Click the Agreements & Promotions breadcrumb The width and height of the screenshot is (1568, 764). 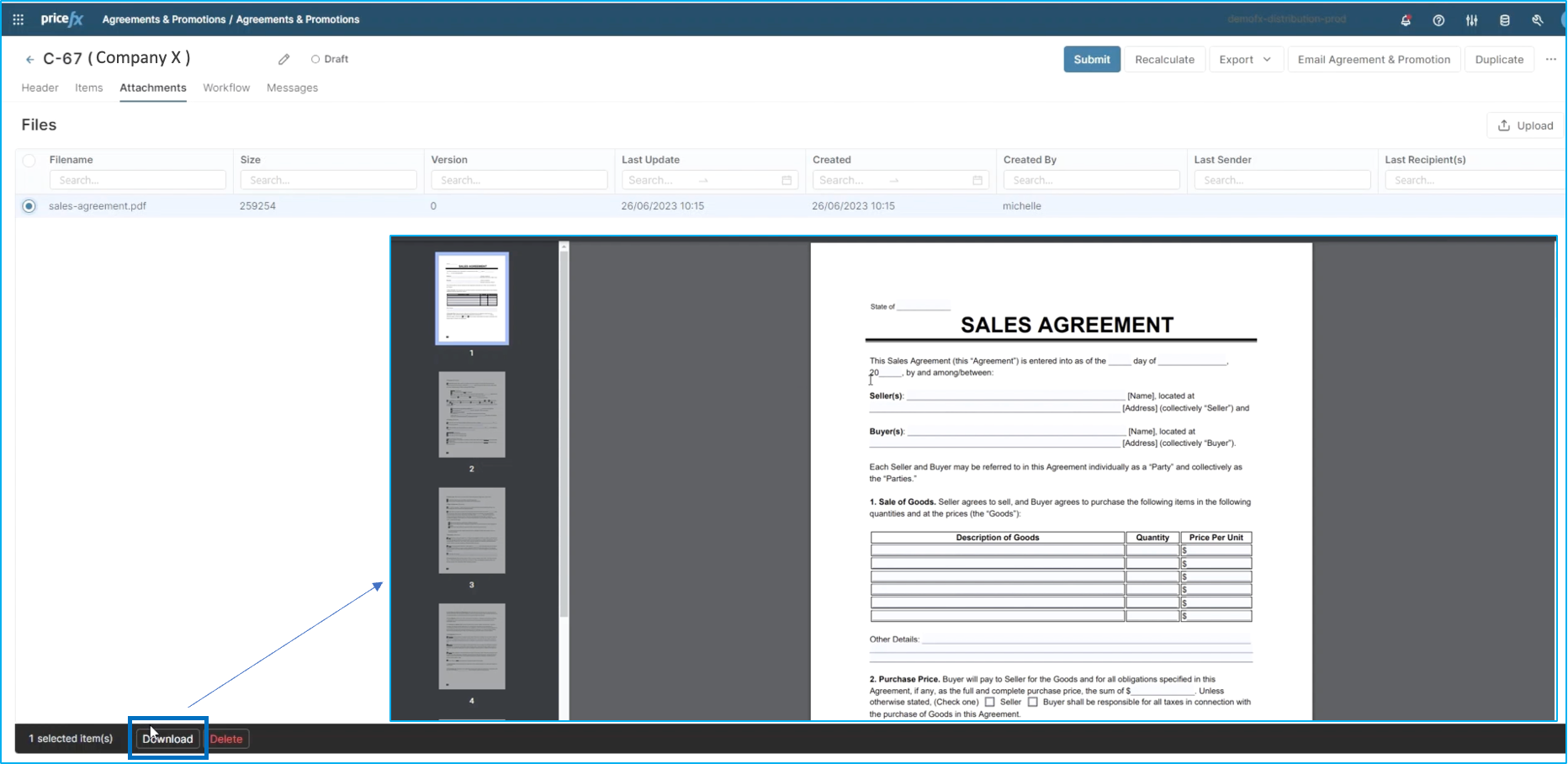(x=163, y=19)
